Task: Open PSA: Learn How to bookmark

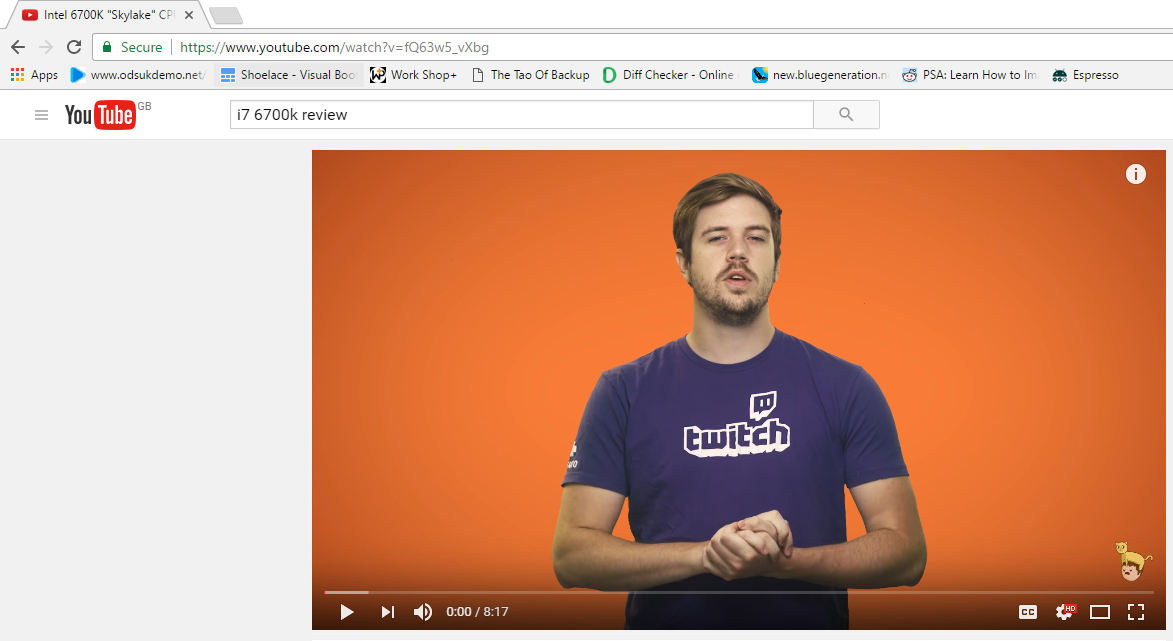Action: coord(970,75)
